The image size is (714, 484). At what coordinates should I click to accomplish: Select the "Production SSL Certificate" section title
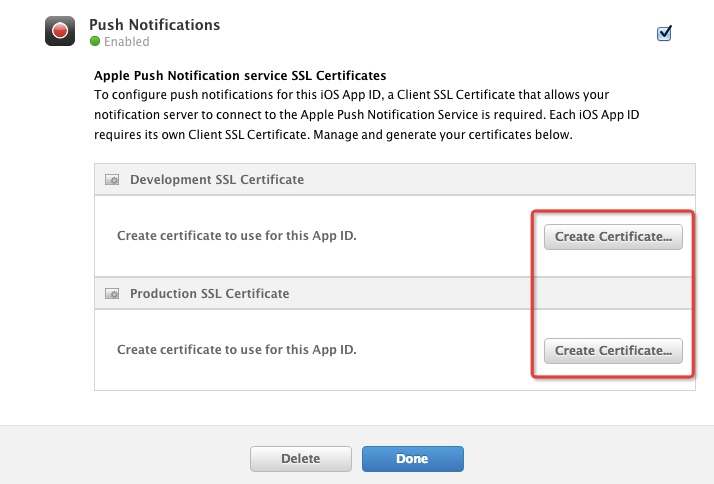click(x=209, y=294)
